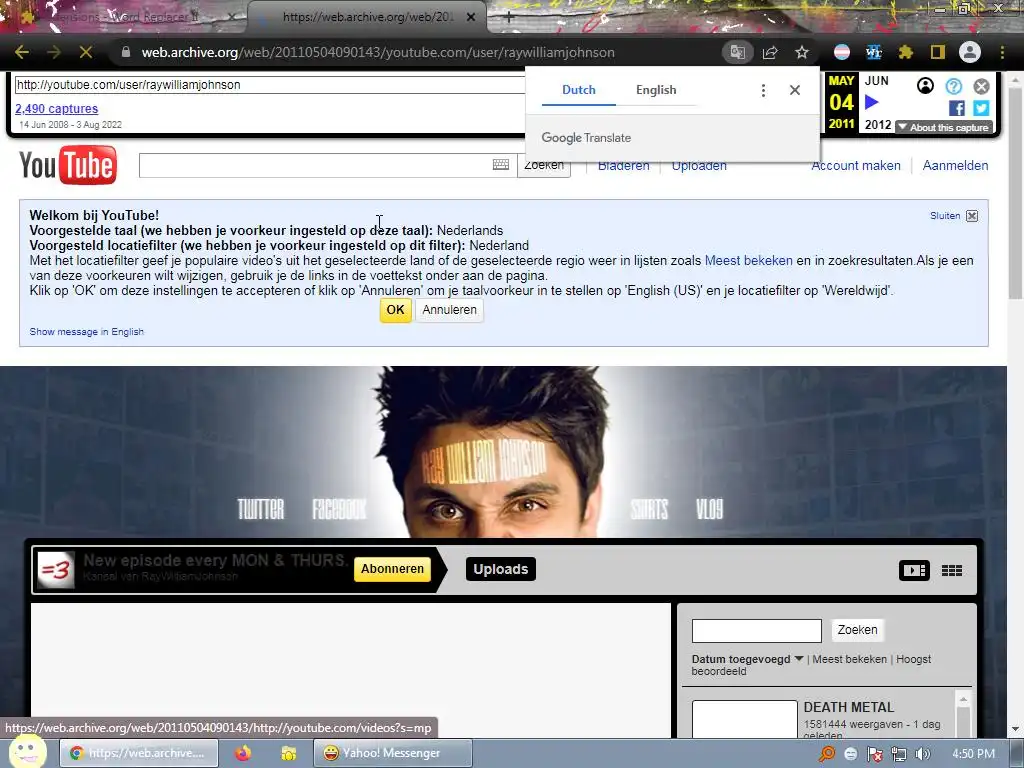The height and width of the screenshot is (768, 1024).
Task: Select Dutch in the Translate popup
Action: click(579, 90)
